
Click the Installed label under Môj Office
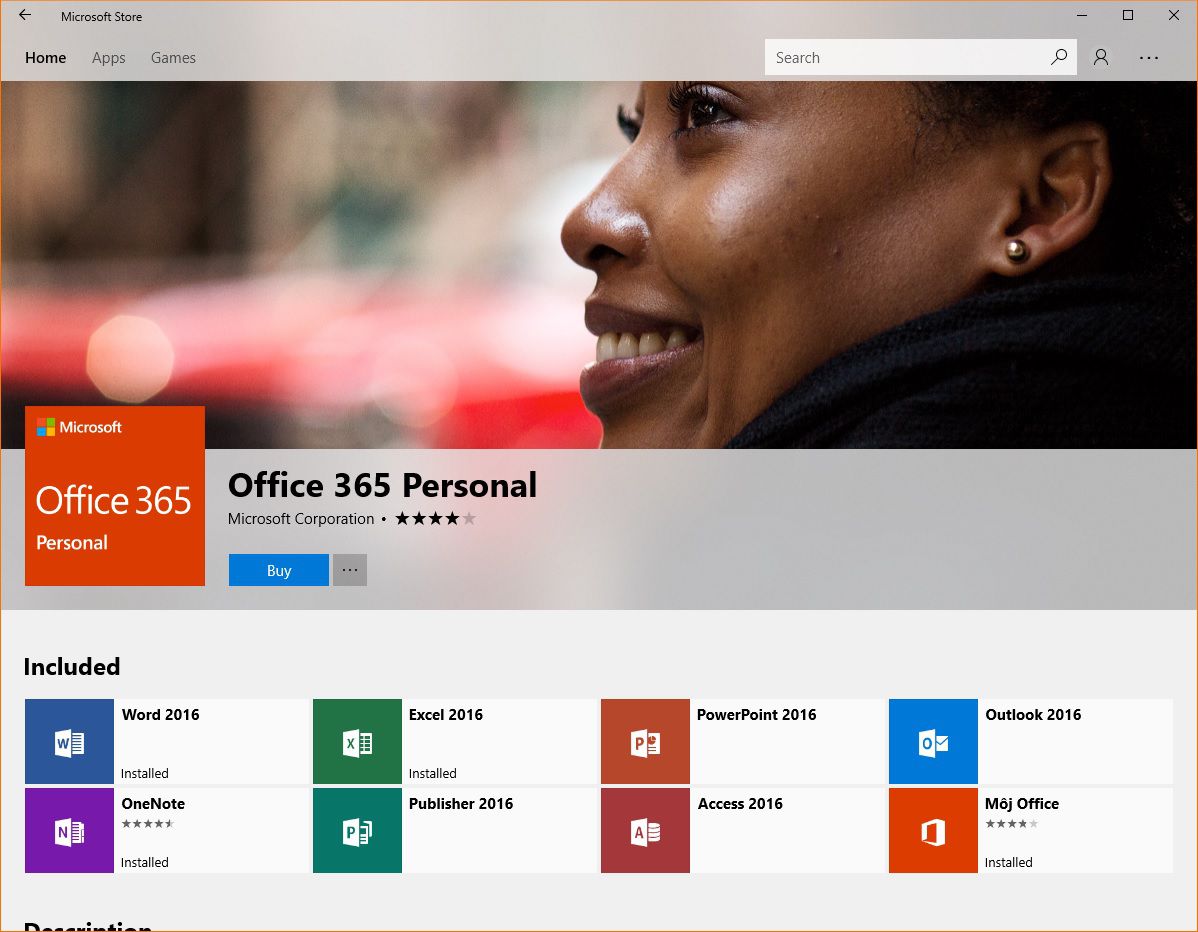click(x=1009, y=862)
